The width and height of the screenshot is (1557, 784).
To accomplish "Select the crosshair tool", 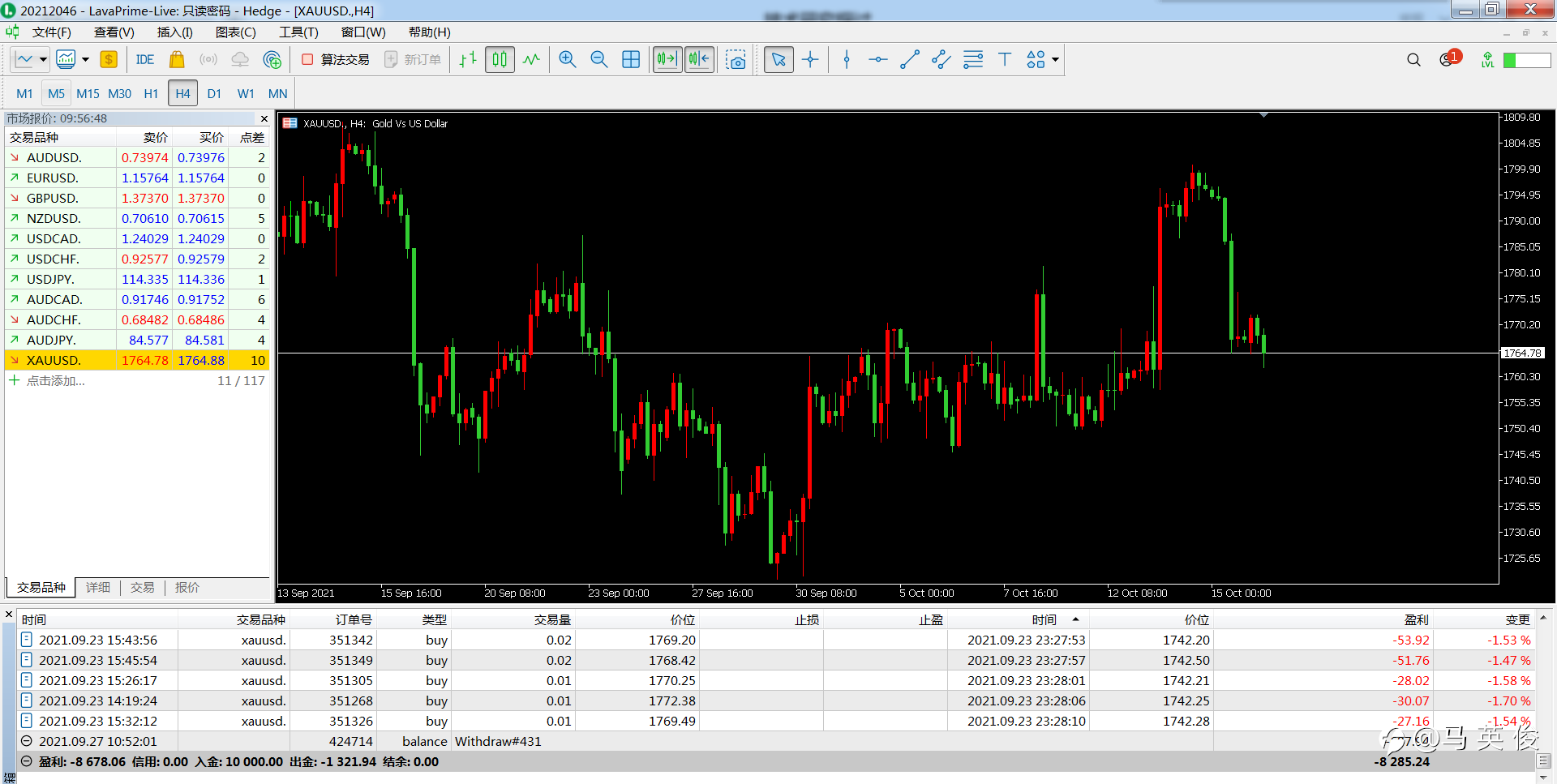I will 810,60.
